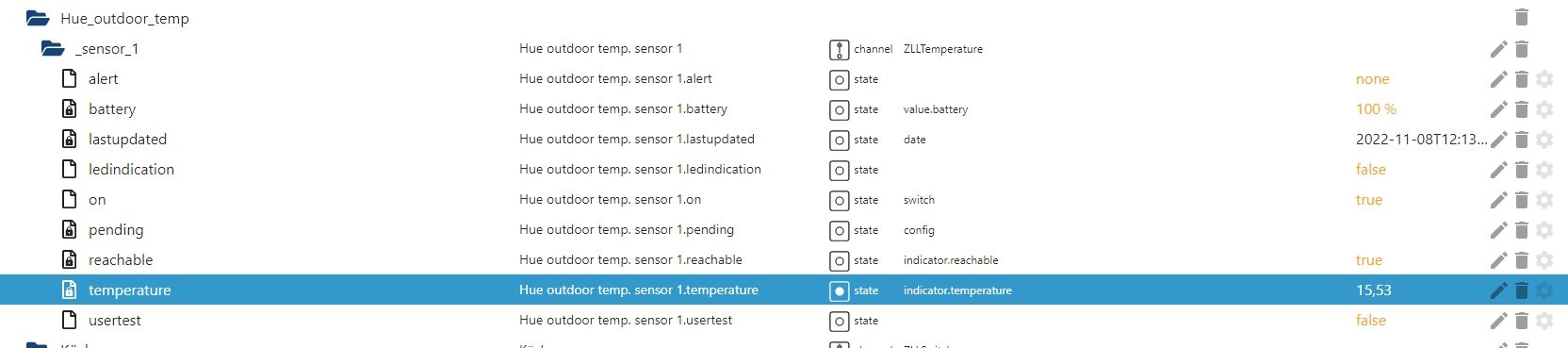Edit lastupdated object via pencil icon
The image size is (1568, 348).
pos(1498,140)
